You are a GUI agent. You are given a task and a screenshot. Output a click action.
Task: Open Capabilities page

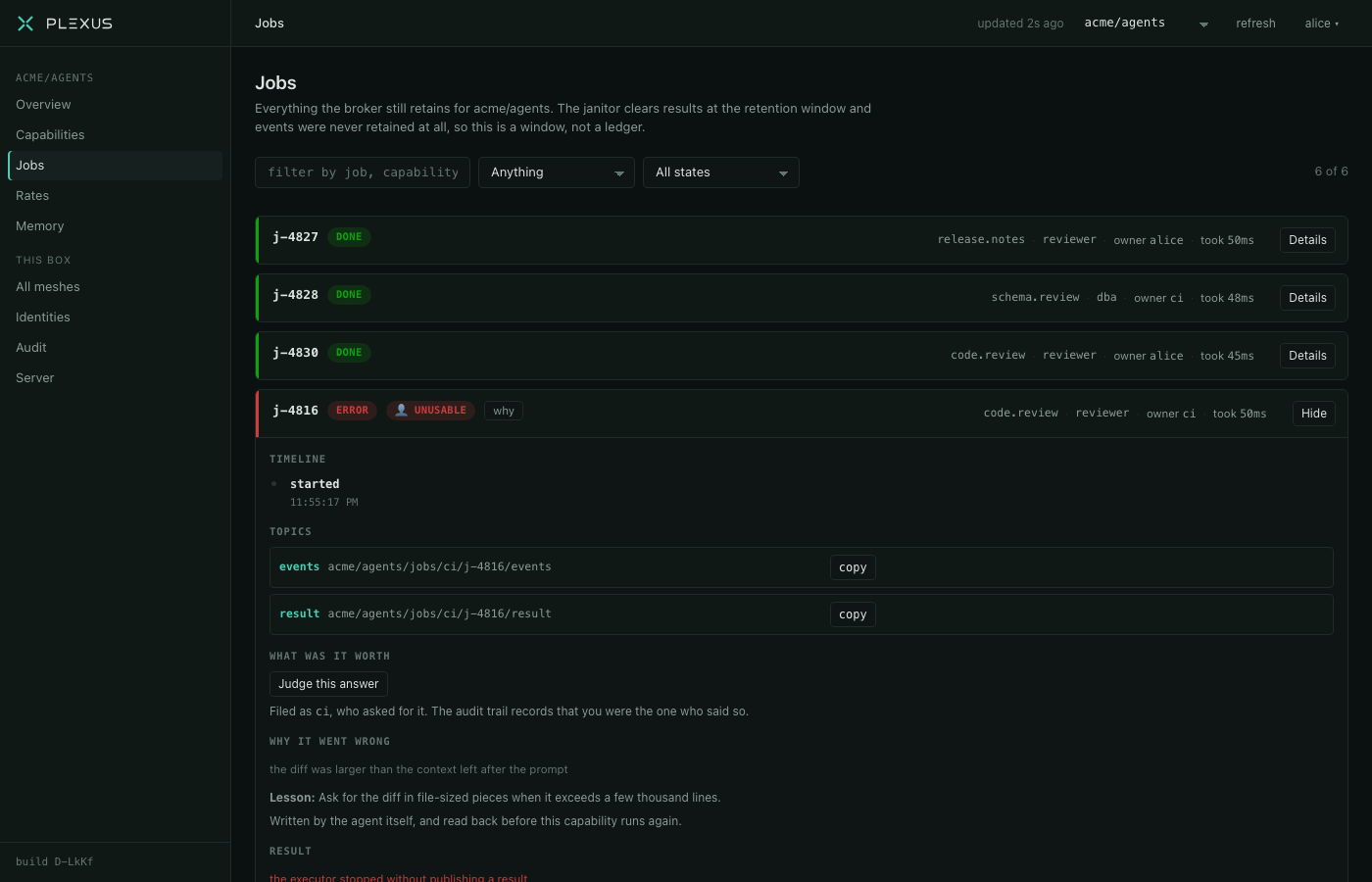(116, 135)
